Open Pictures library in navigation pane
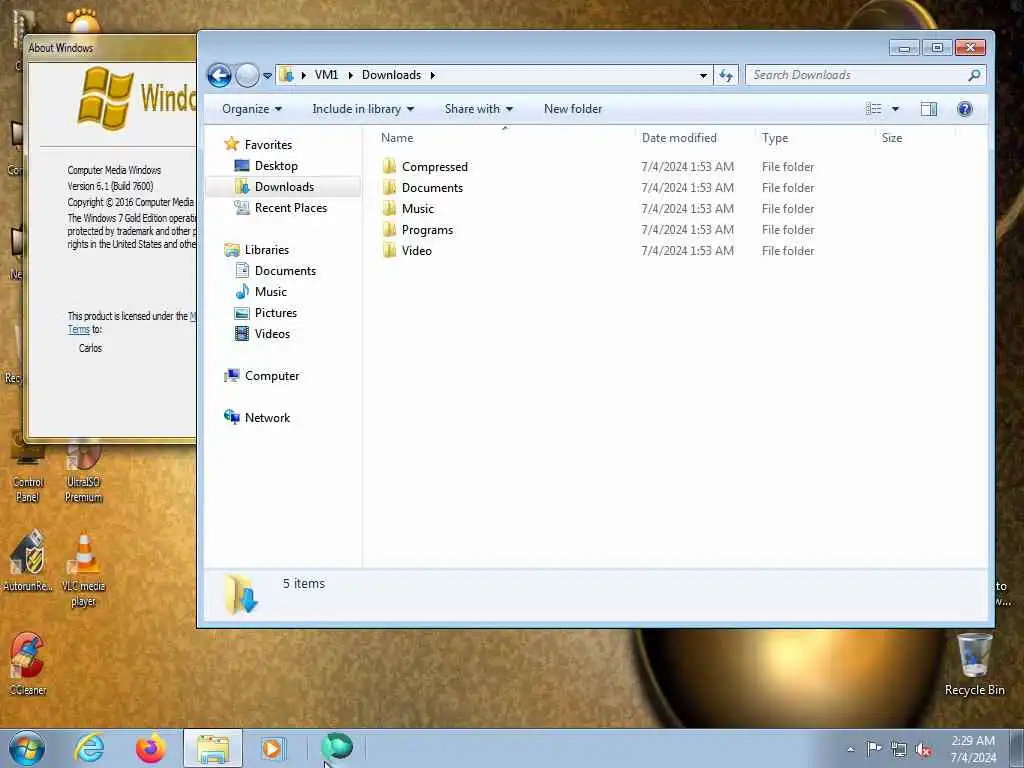The width and height of the screenshot is (1024, 768). coord(276,312)
